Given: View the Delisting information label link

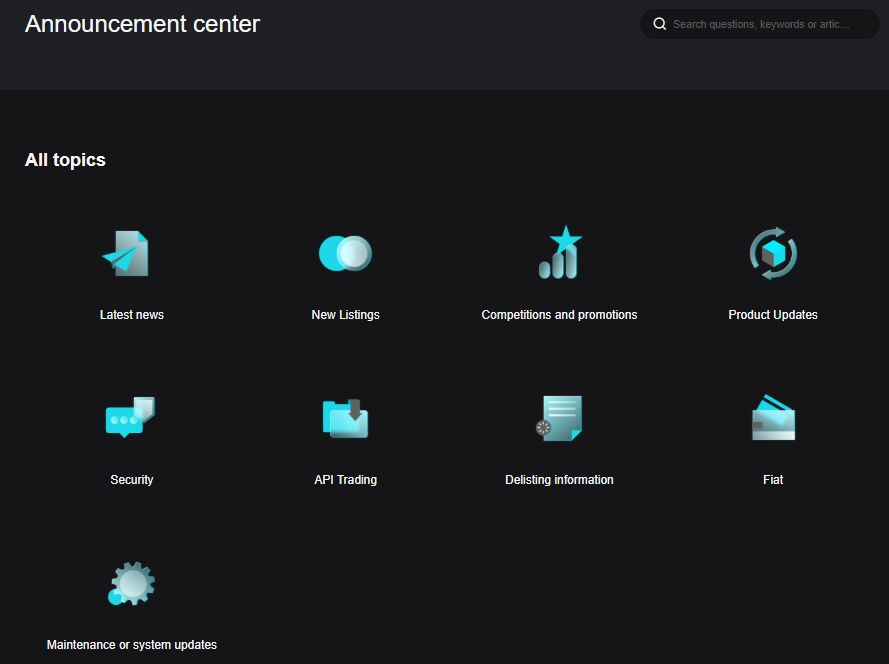Looking at the screenshot, I should tap(559, 480).
